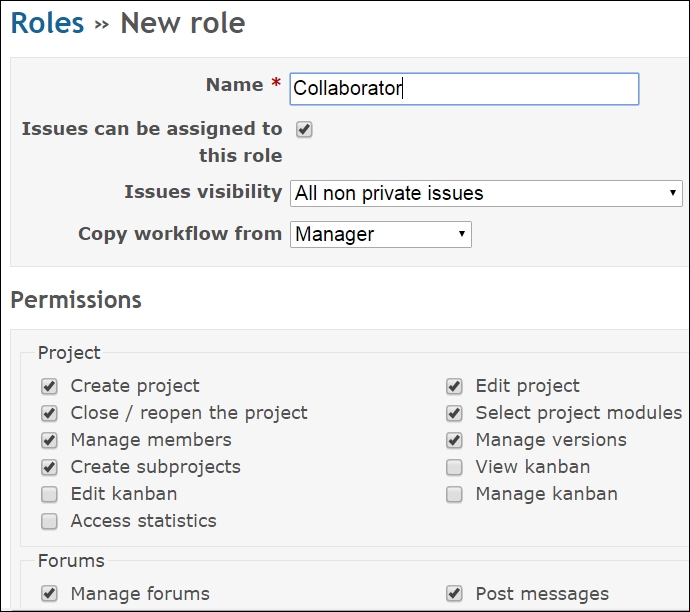This screenshot has width=690, height=612.
Task: Click the Name text field
Action: (x=464, y=88)
